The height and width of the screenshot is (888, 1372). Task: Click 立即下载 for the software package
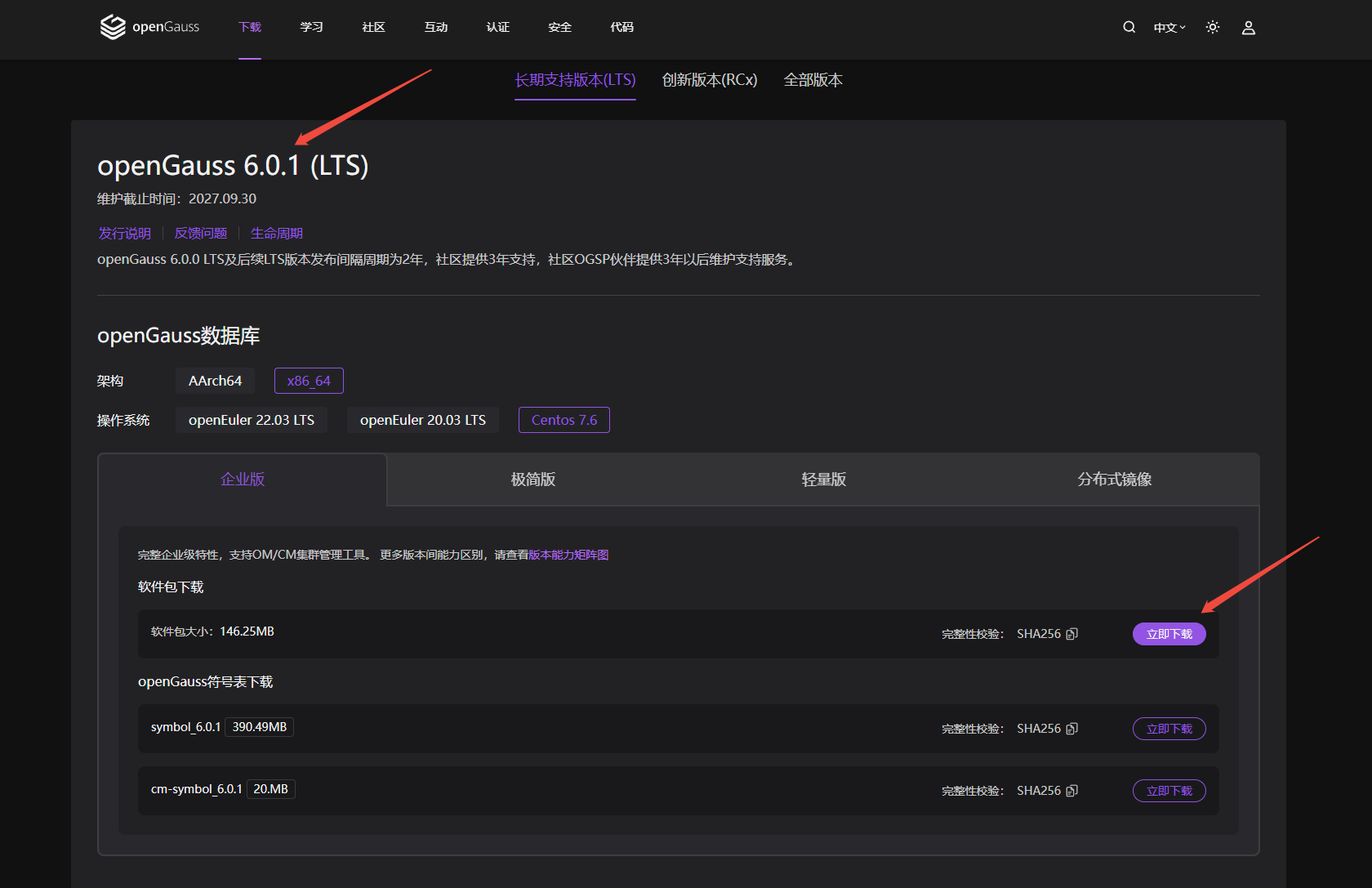point(1169,633)
